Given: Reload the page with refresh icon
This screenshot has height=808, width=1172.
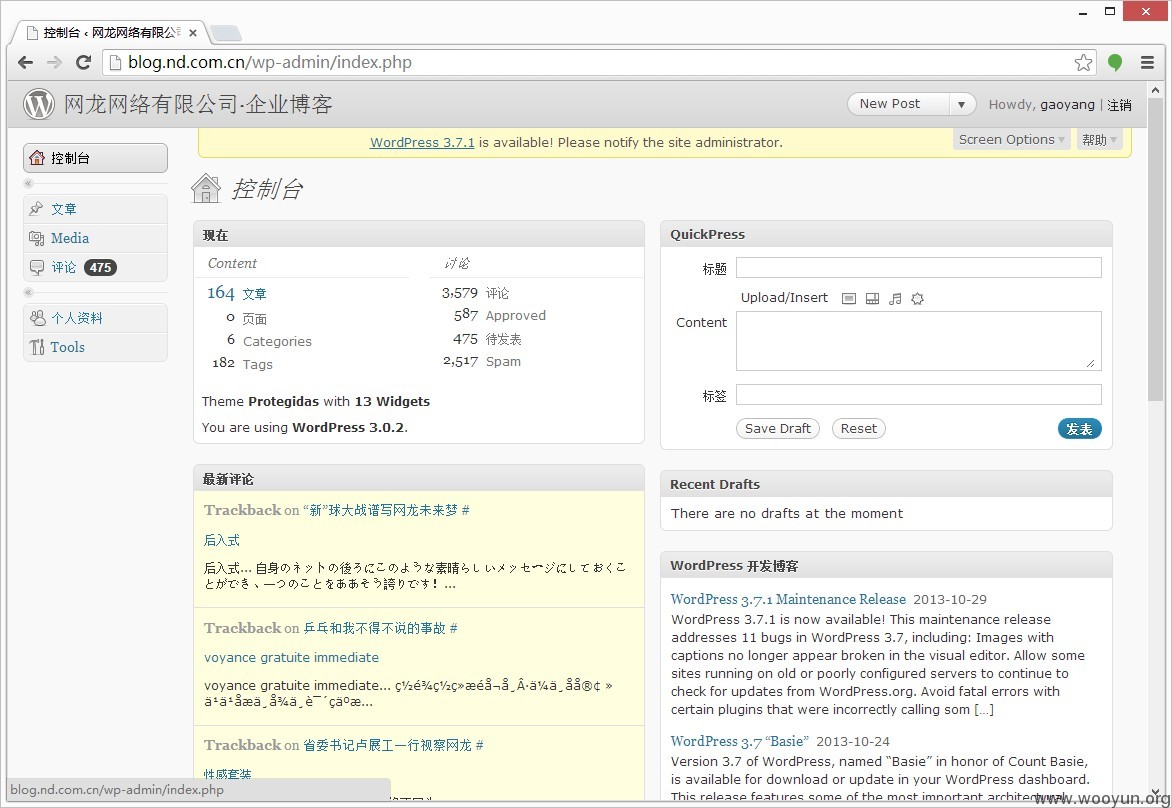Looking at the screenshot, I should (x=84, y=63).
